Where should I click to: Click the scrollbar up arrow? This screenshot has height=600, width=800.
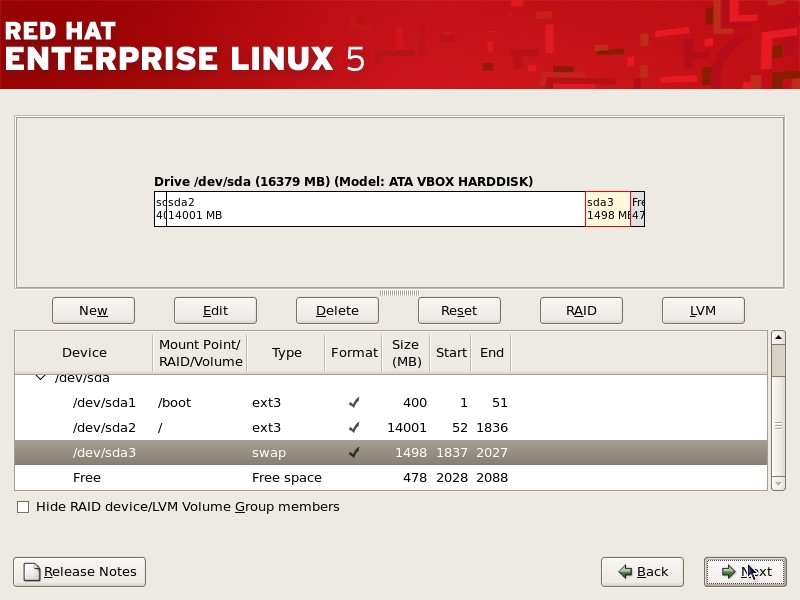click(x=778, y=337)
